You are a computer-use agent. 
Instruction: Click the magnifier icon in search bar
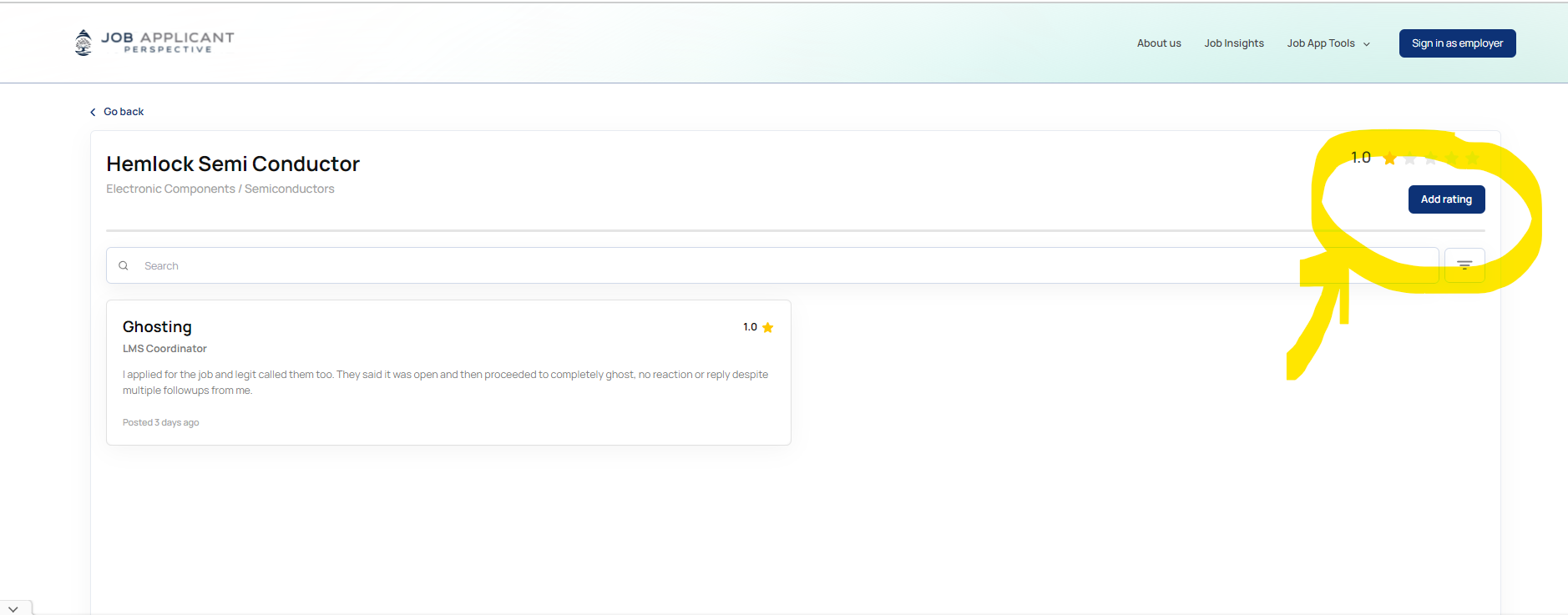point(124,265)
